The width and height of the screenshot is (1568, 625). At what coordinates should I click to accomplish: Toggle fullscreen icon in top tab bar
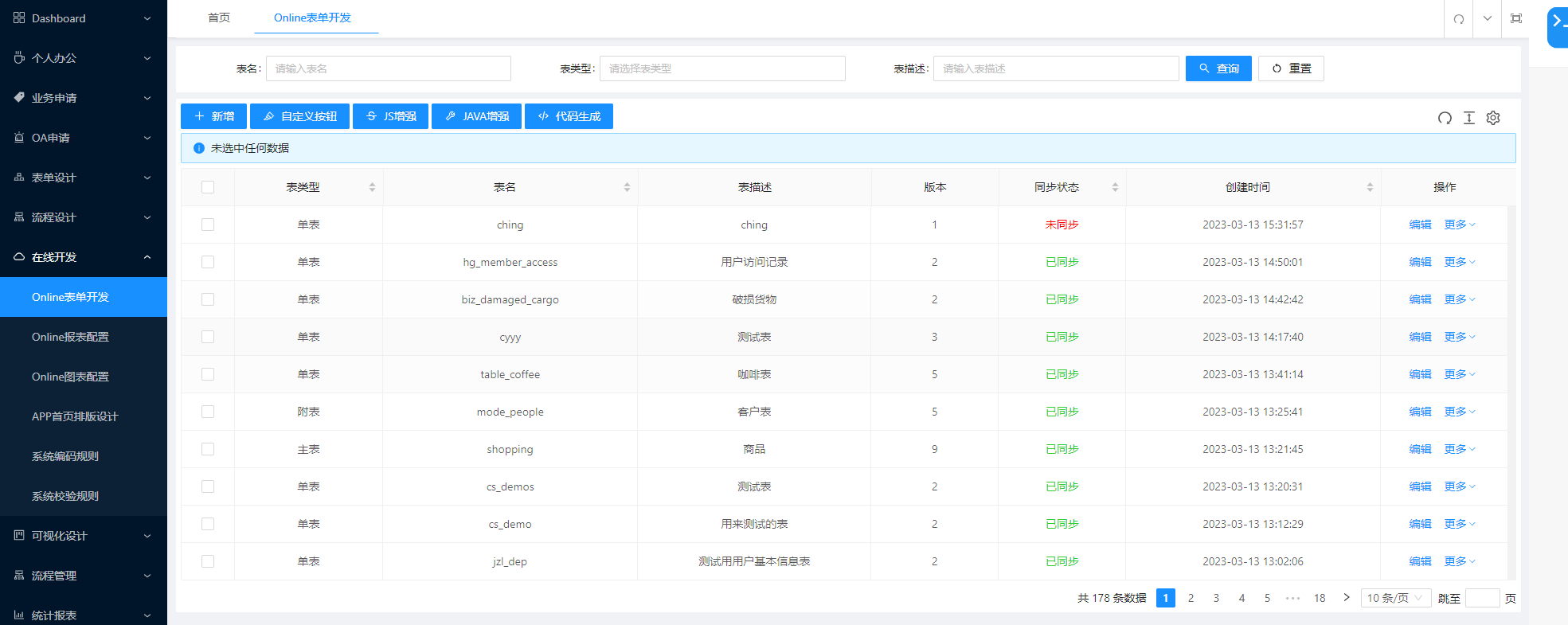(1516, 18)
